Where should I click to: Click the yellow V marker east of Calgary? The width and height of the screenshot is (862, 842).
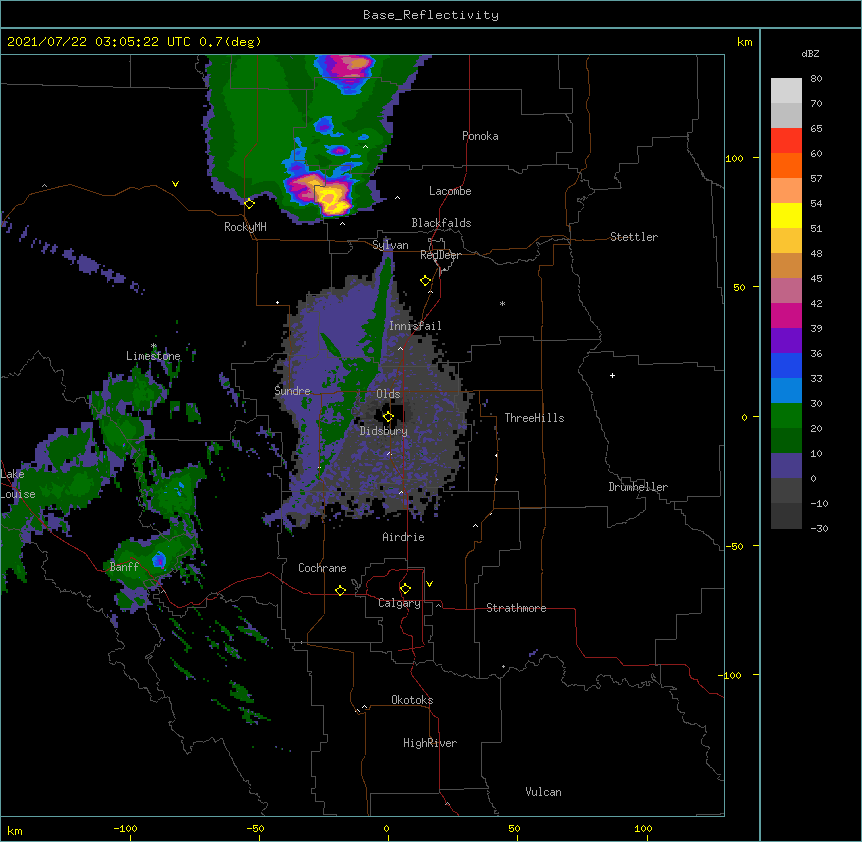click(429, 584)
